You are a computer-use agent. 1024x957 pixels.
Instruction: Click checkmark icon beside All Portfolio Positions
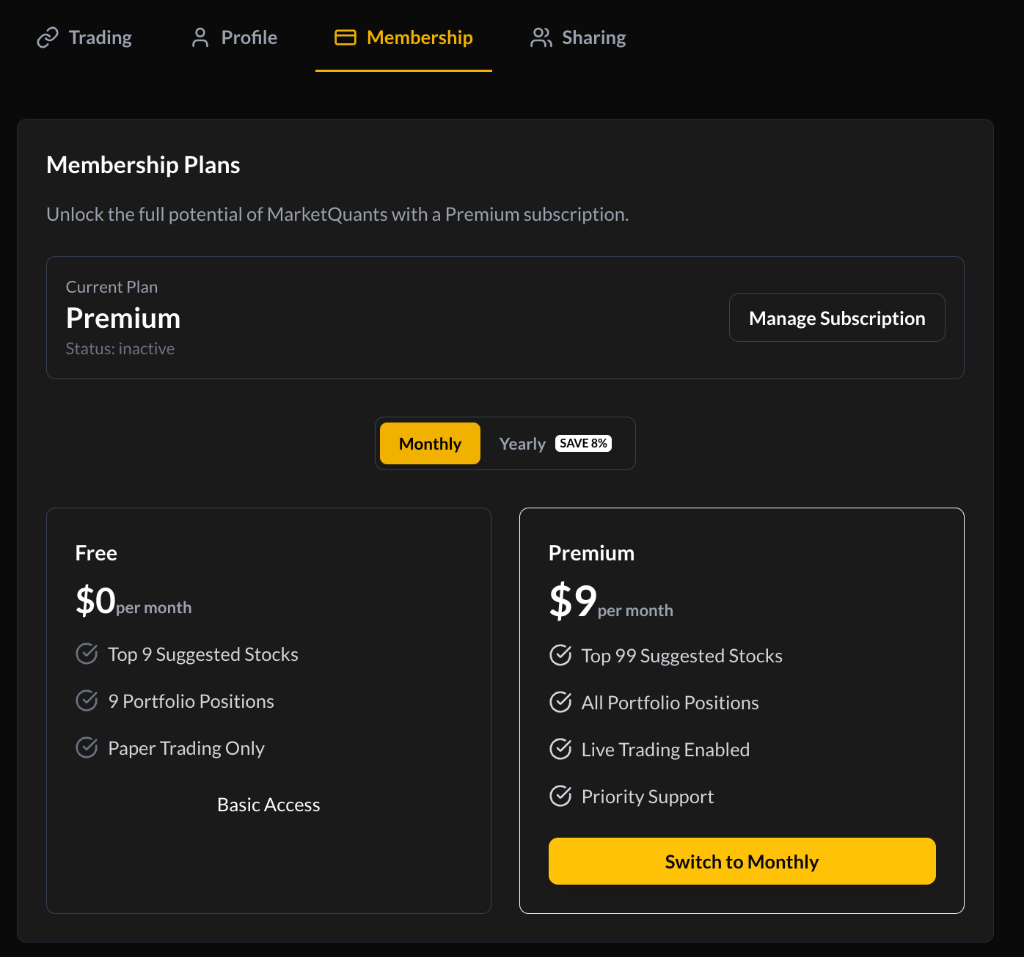tap(560, 702)
